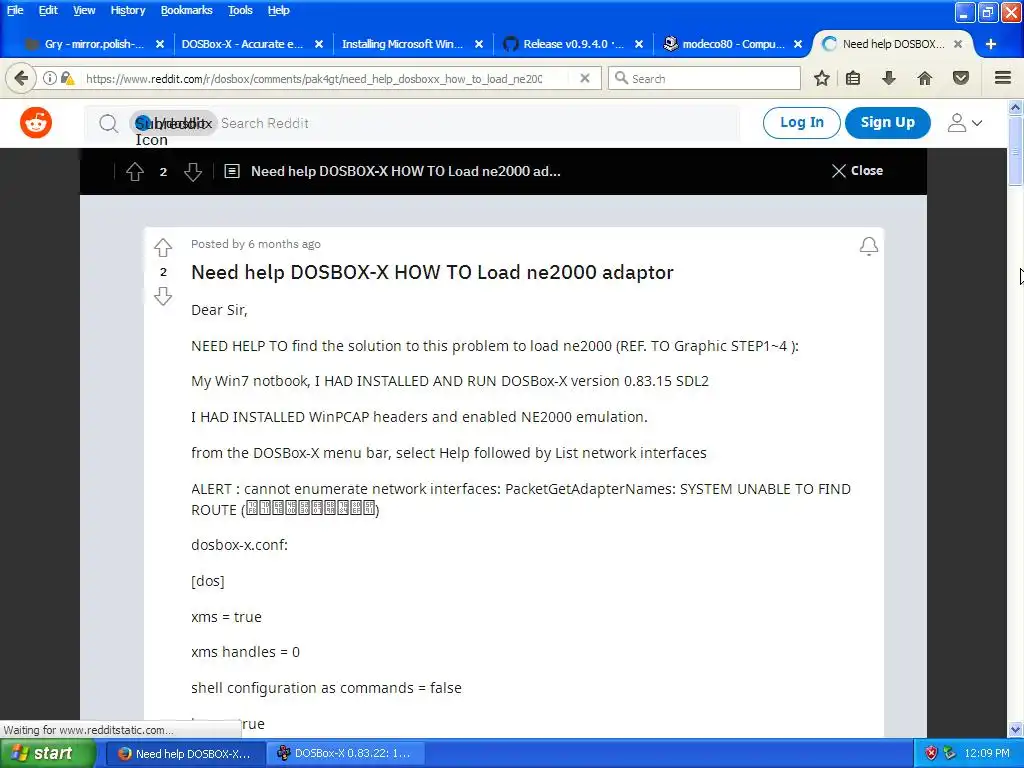
Task: Close the post overlay with Close button
Action: [x=857, y=171]
